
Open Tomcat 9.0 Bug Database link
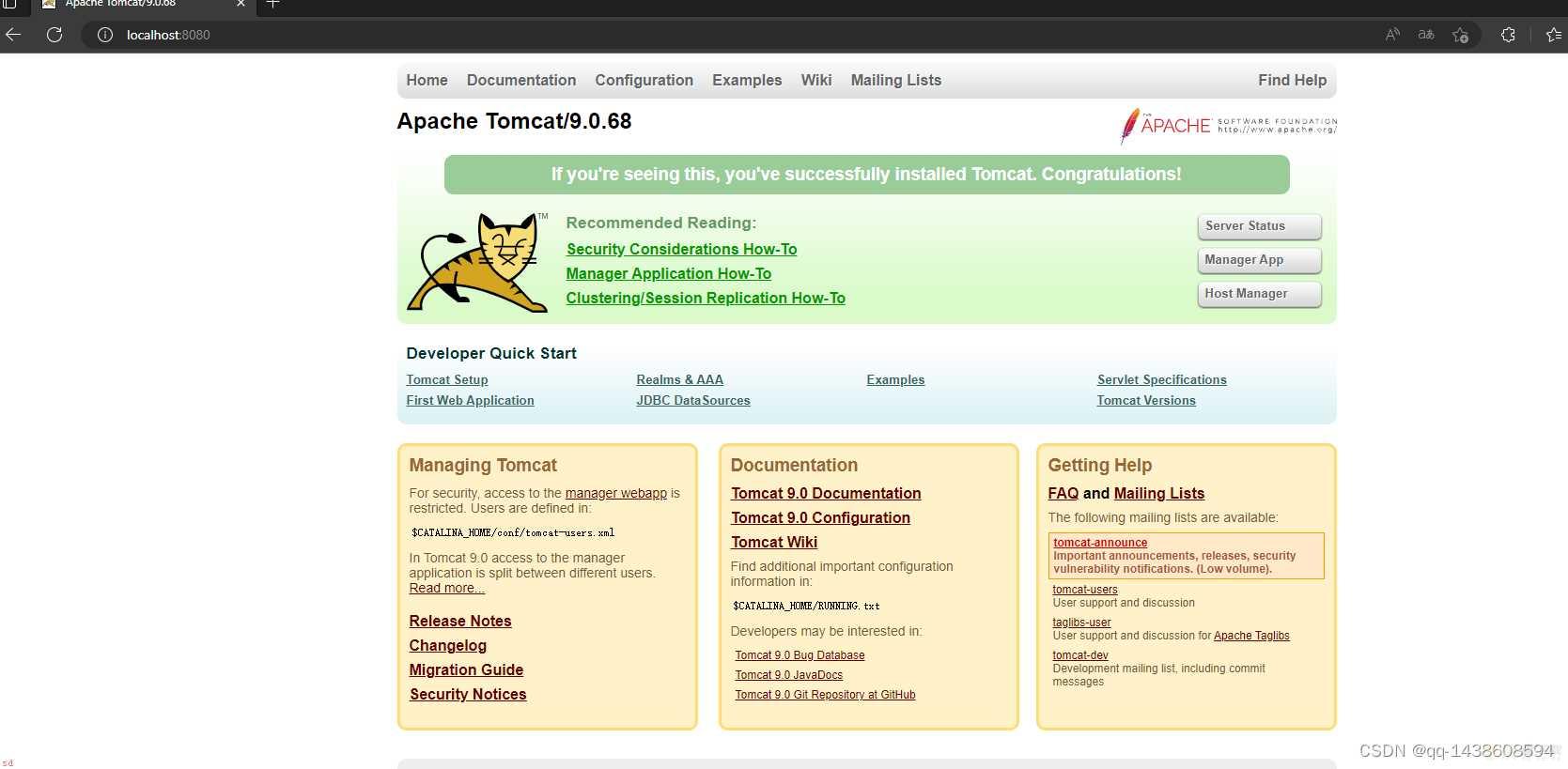(800, 655)
